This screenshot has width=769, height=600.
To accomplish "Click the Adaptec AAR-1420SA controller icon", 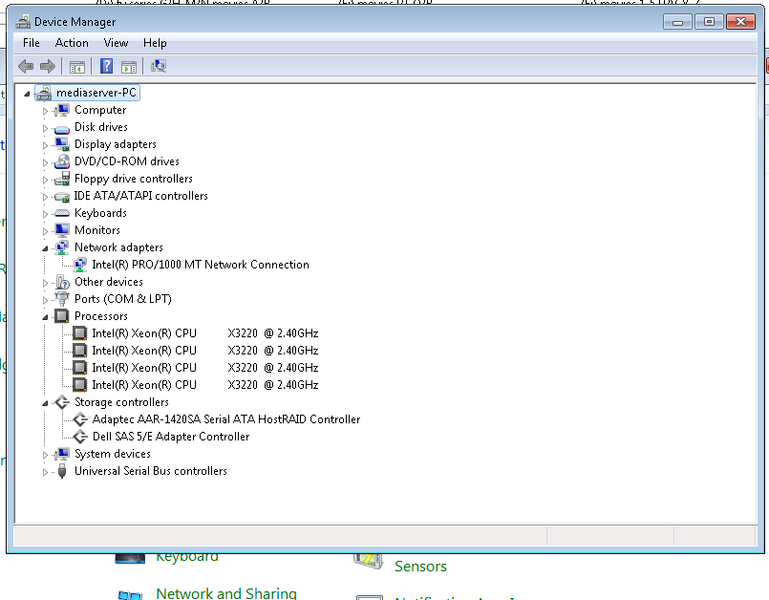I will click(x=80, y=419).
